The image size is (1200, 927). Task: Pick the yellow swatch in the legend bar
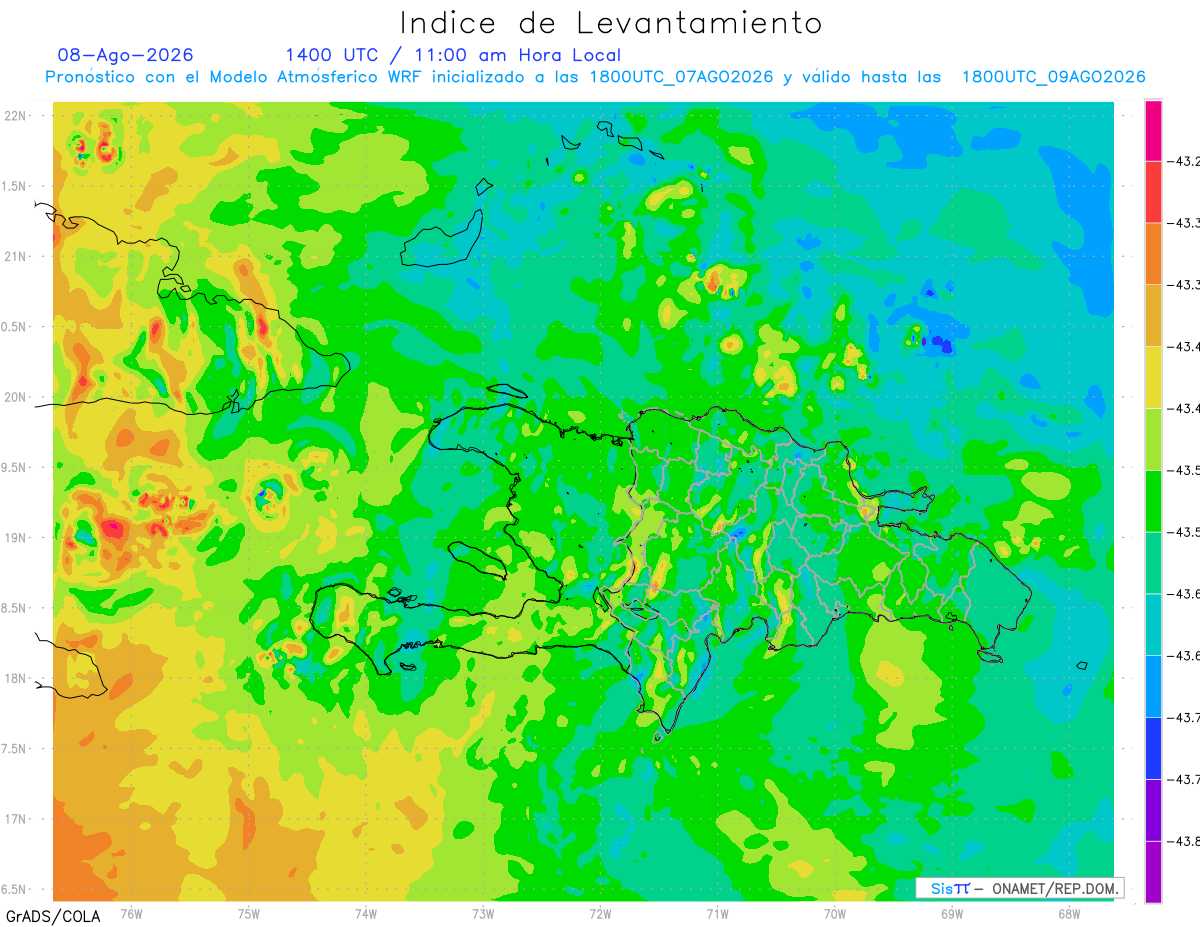[x=1153, y=377]
